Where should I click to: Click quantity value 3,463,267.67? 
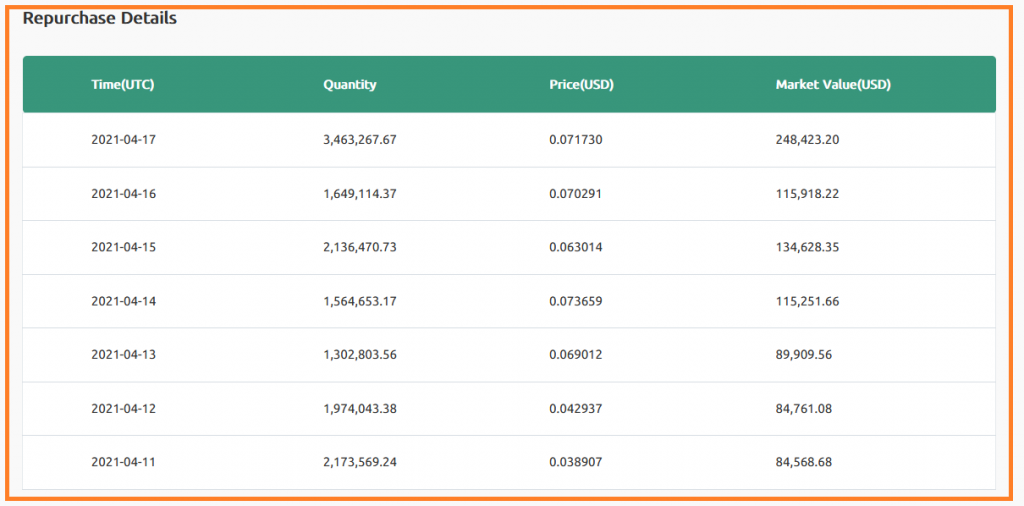[360, 140]
